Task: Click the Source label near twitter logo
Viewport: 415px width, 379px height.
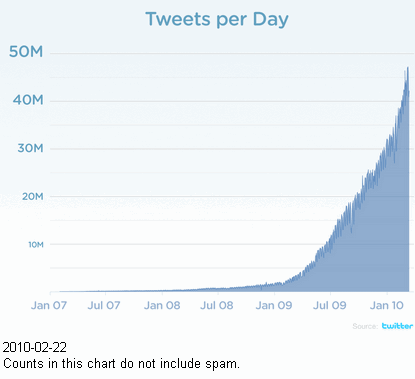Action: tap(365, 326)
